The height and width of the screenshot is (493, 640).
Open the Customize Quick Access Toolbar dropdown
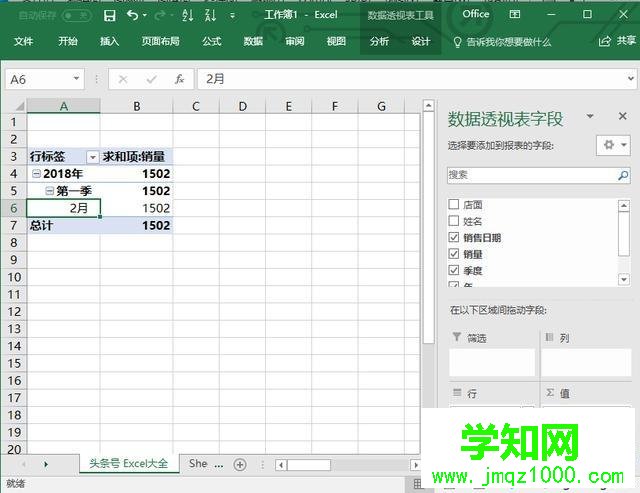(232, 16)
